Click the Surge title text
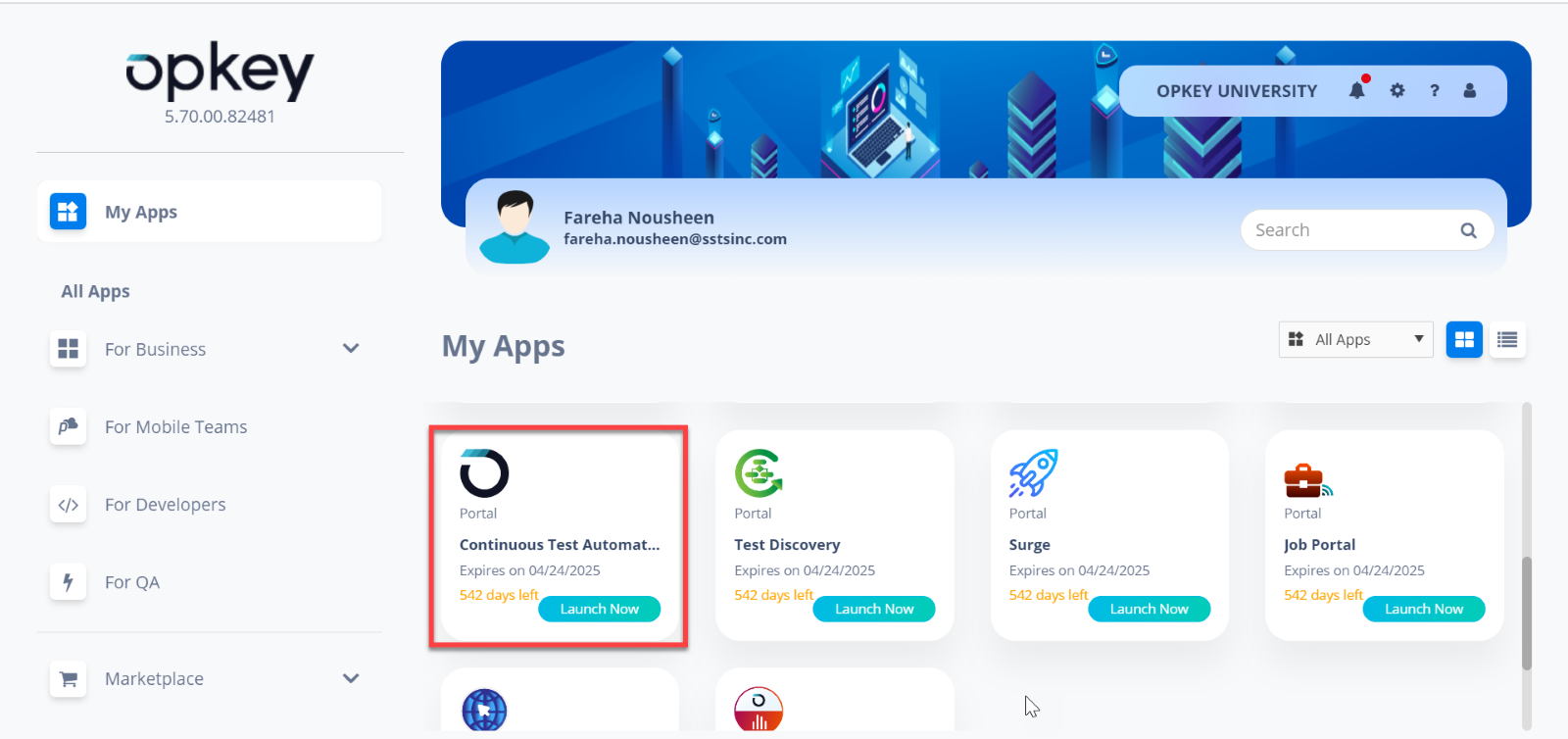Image resolution: width=1568 pixels, height=739 pixels. tap(1029, 545)
